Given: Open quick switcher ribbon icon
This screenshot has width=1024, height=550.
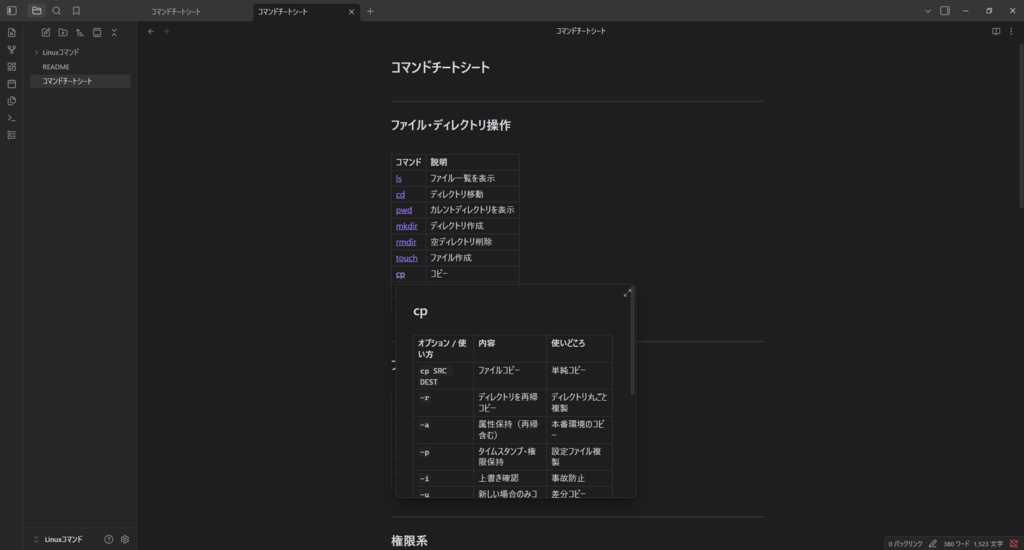Looking at the screenshot, I should point(12,33).
